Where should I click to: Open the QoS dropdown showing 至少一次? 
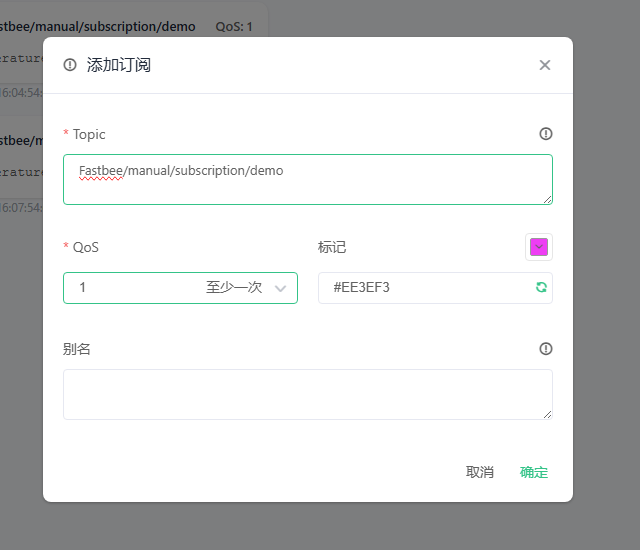180,288
